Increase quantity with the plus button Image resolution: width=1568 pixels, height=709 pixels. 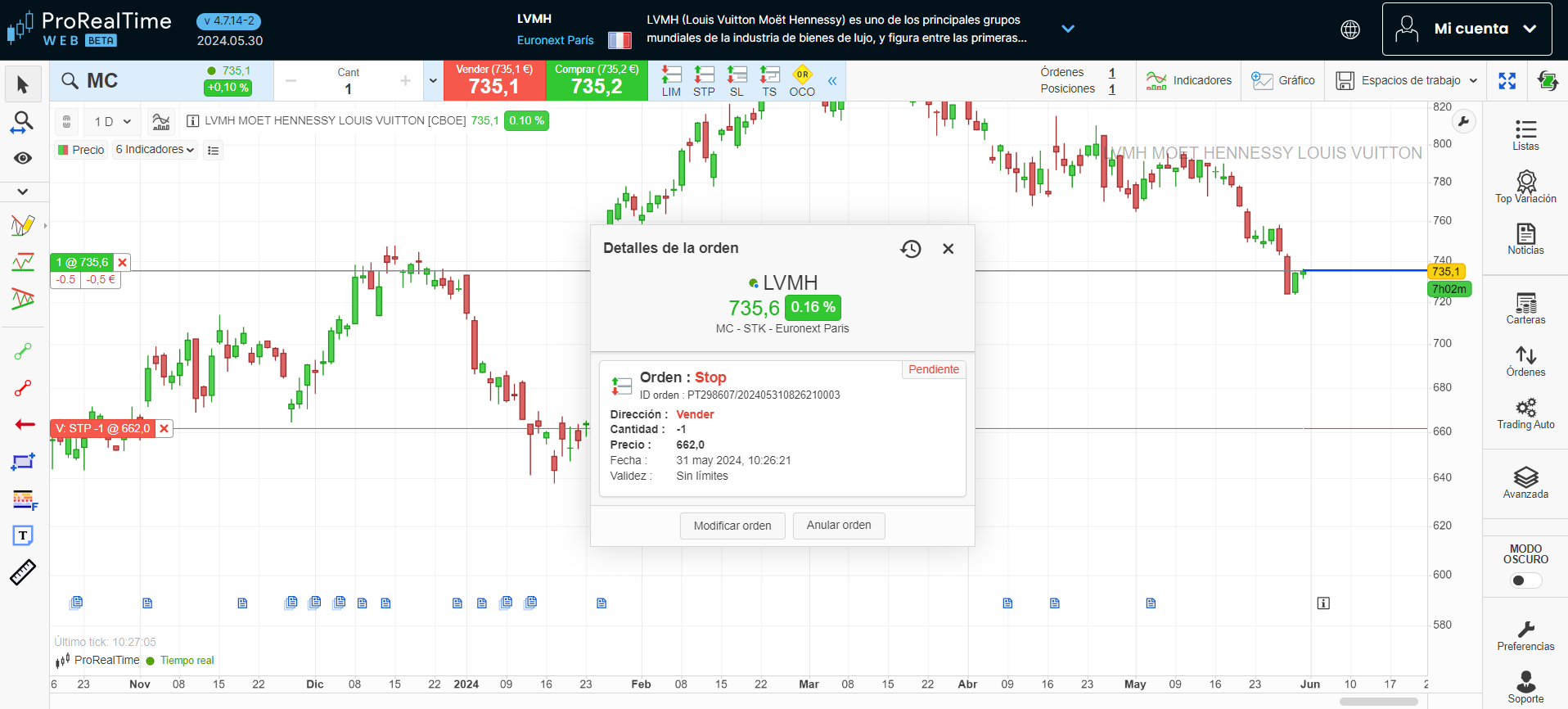(405, 80)
